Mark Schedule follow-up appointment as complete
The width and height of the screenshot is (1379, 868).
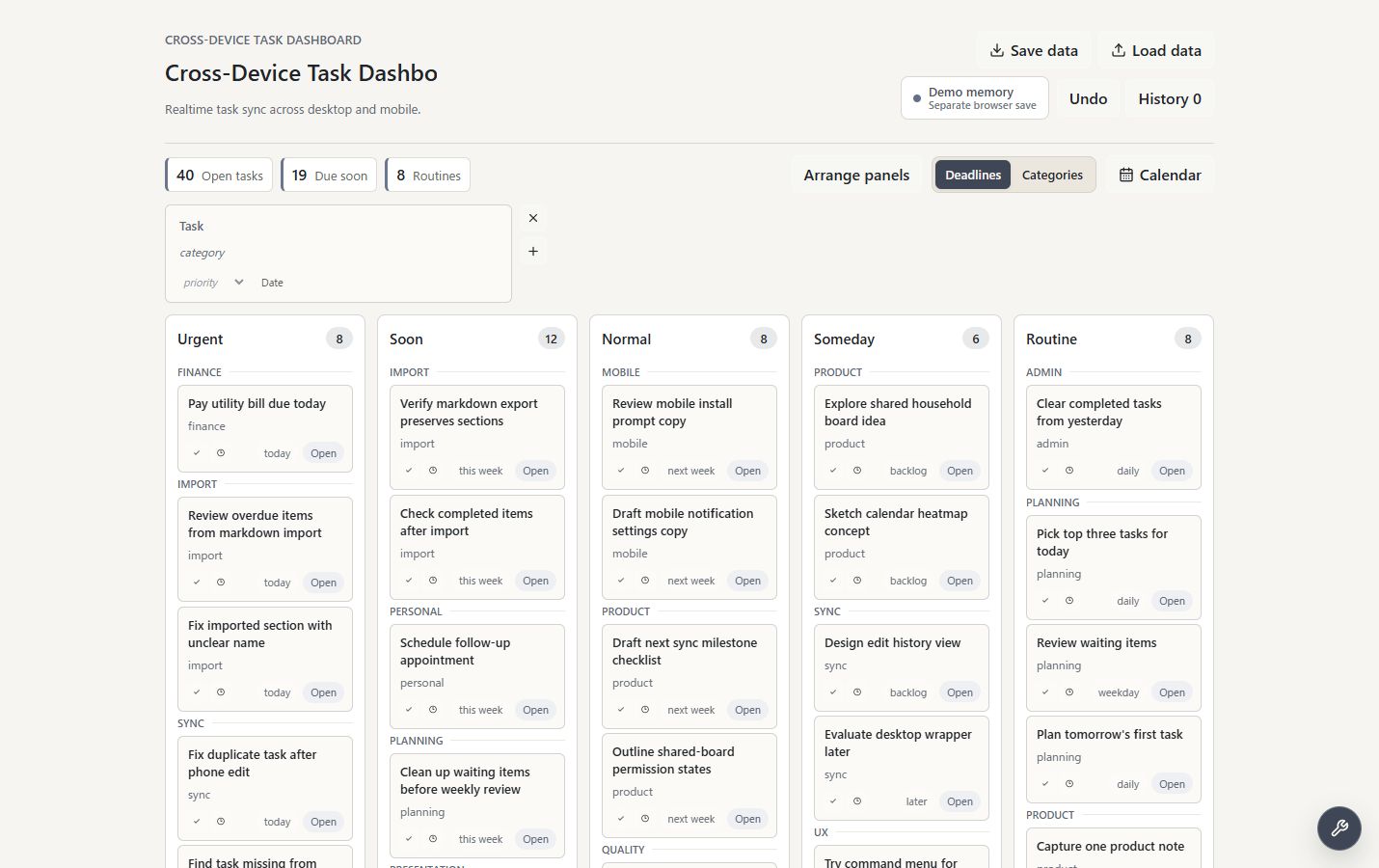[x=409, y=710]
